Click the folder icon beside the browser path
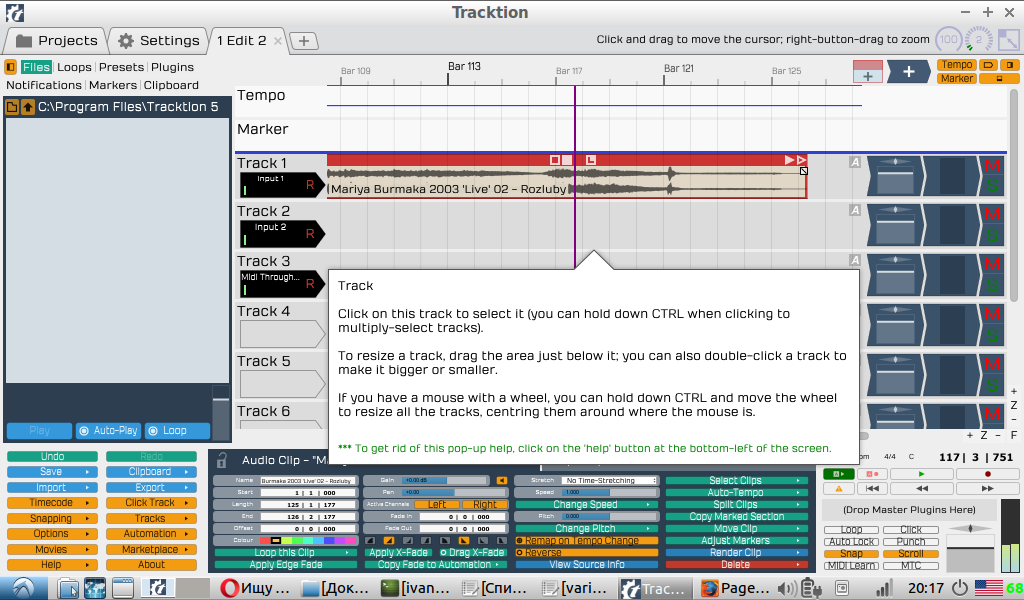Screen dimensions: 1024x600 click(12, 106)
